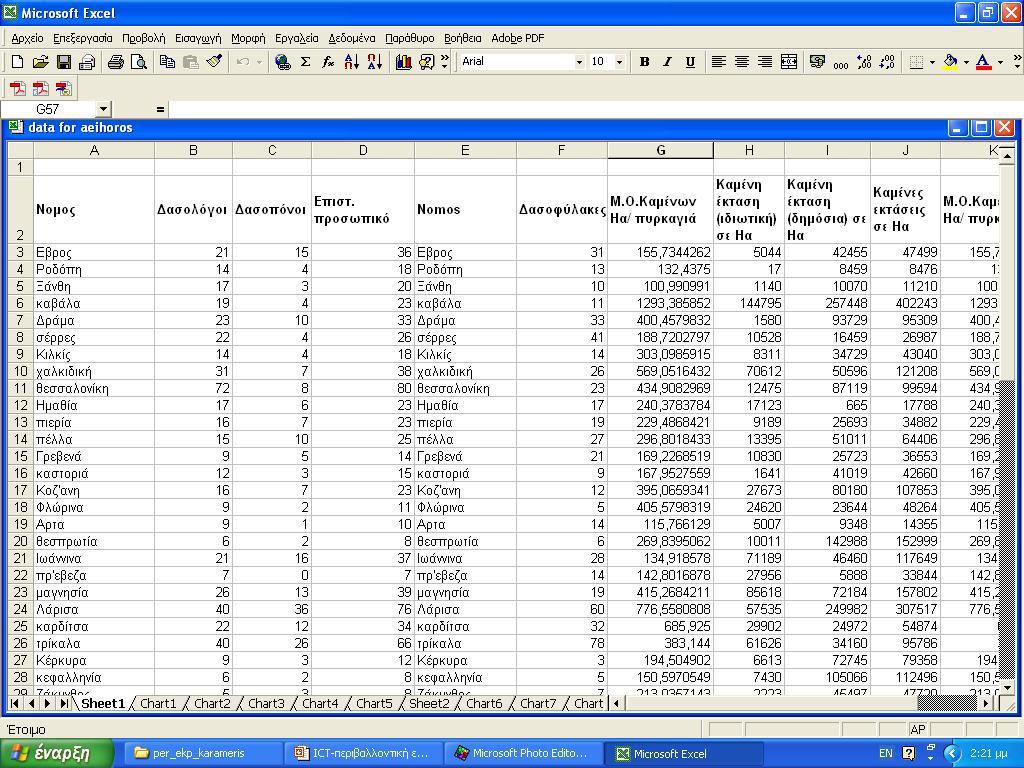Image resolution: width=1024 pixels, height=768 pixels.
Task: Create a new blank workbook
Action: coord(18,62)
